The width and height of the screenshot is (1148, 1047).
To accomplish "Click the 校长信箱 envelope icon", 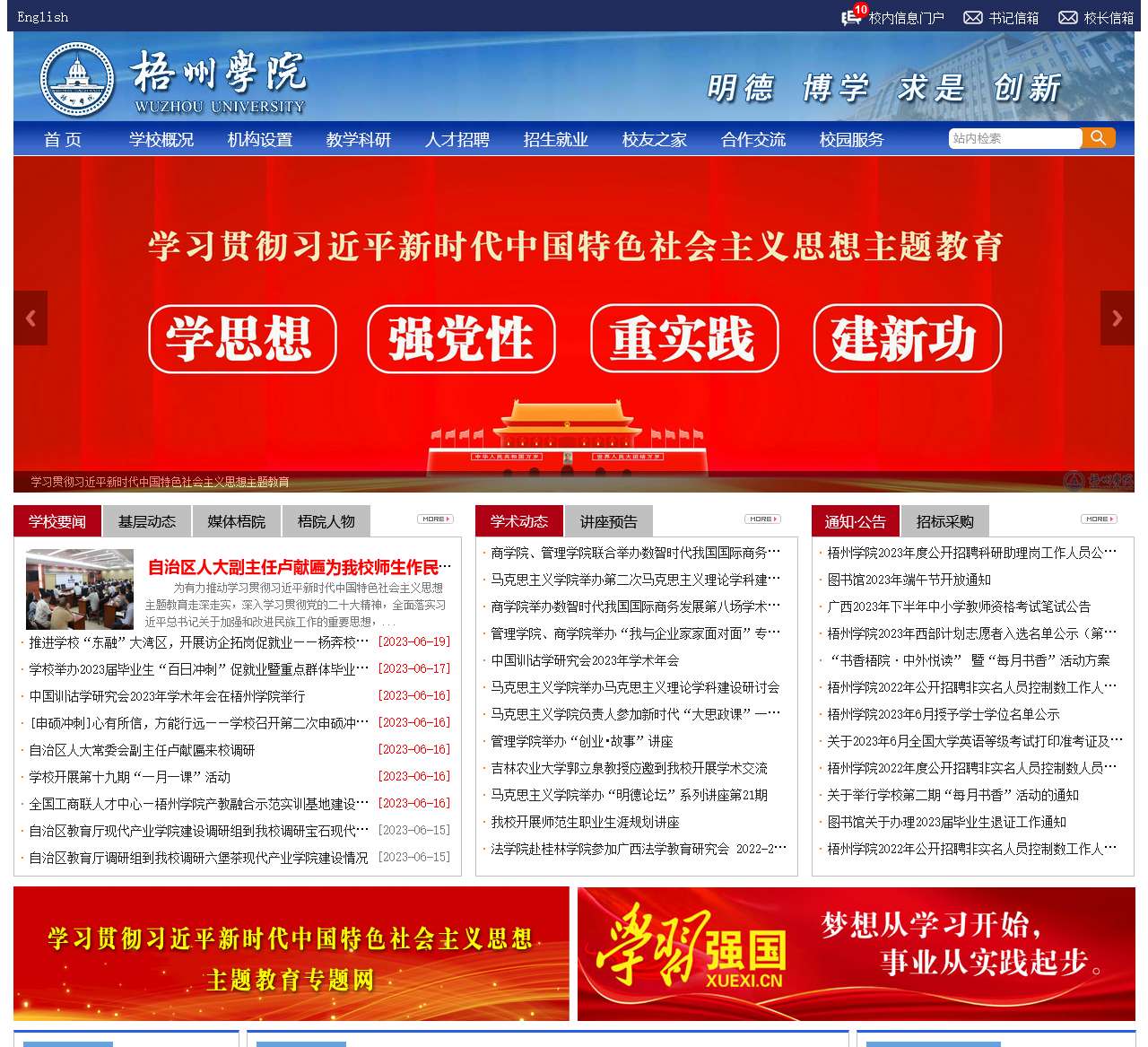I will pyautogui.click(x=1068, y=18).
